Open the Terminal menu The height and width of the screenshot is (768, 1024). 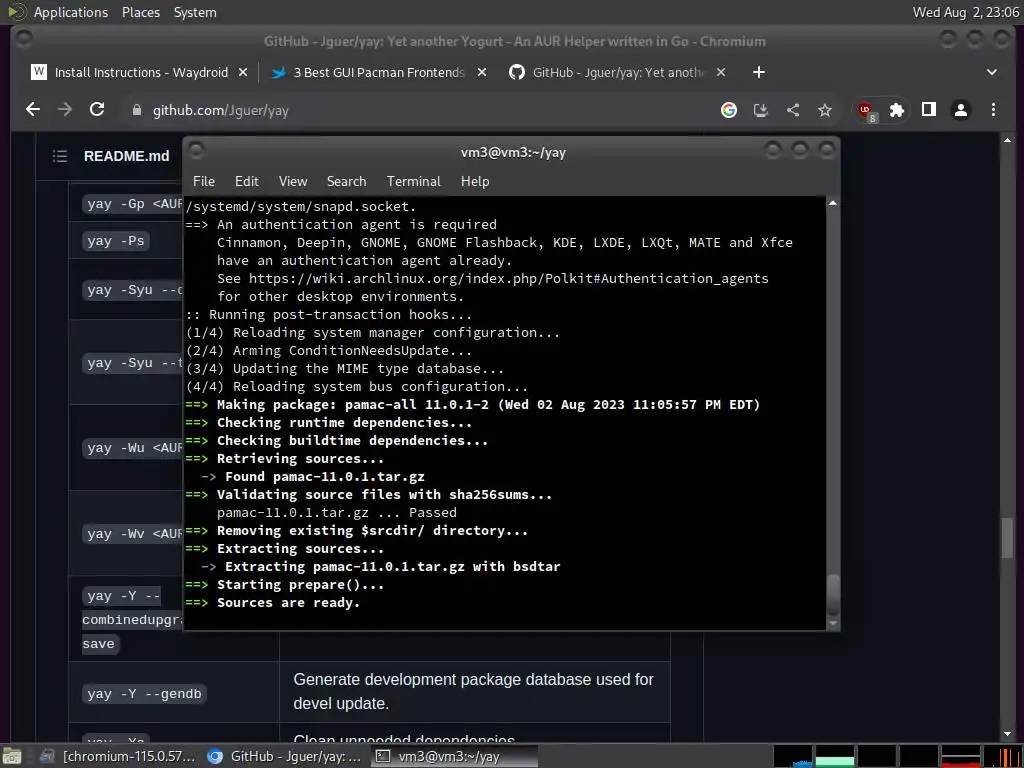pyautogui.click(x=414, y=182)
